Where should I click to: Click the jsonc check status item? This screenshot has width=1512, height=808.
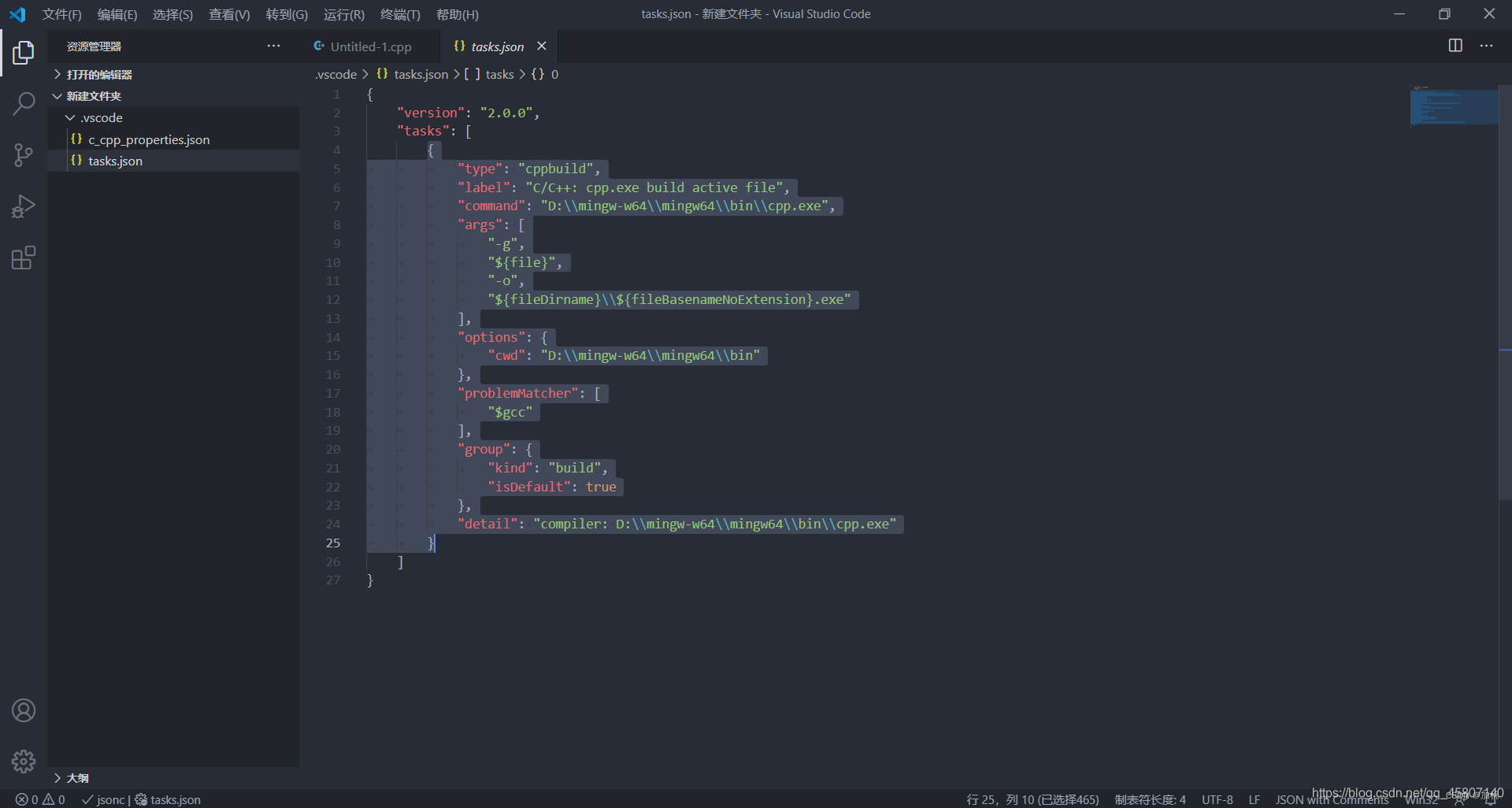pyautogui.click(x=103, y=799)
